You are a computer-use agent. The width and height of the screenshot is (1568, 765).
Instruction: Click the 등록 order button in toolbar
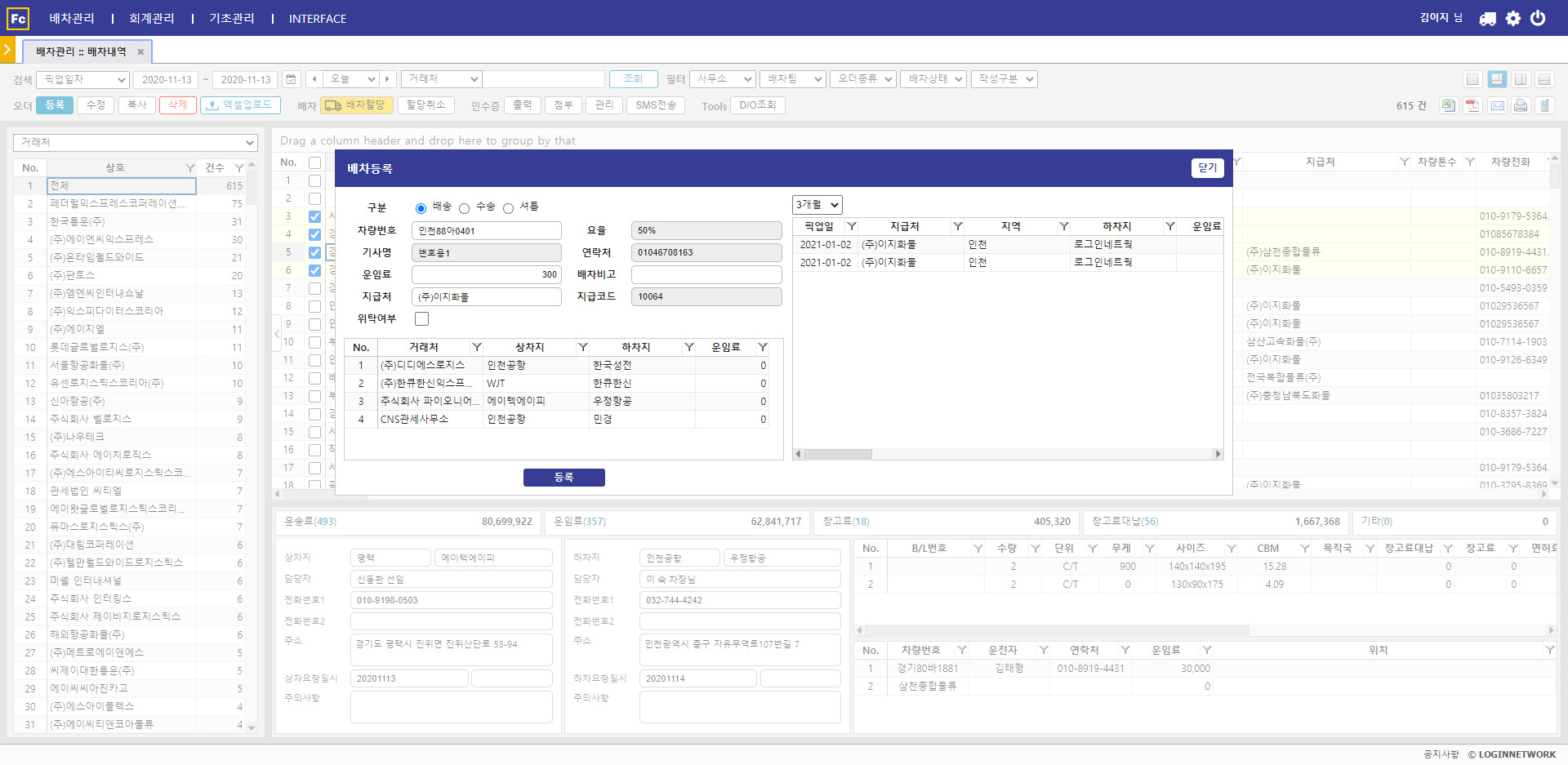(x=55, y=105)
